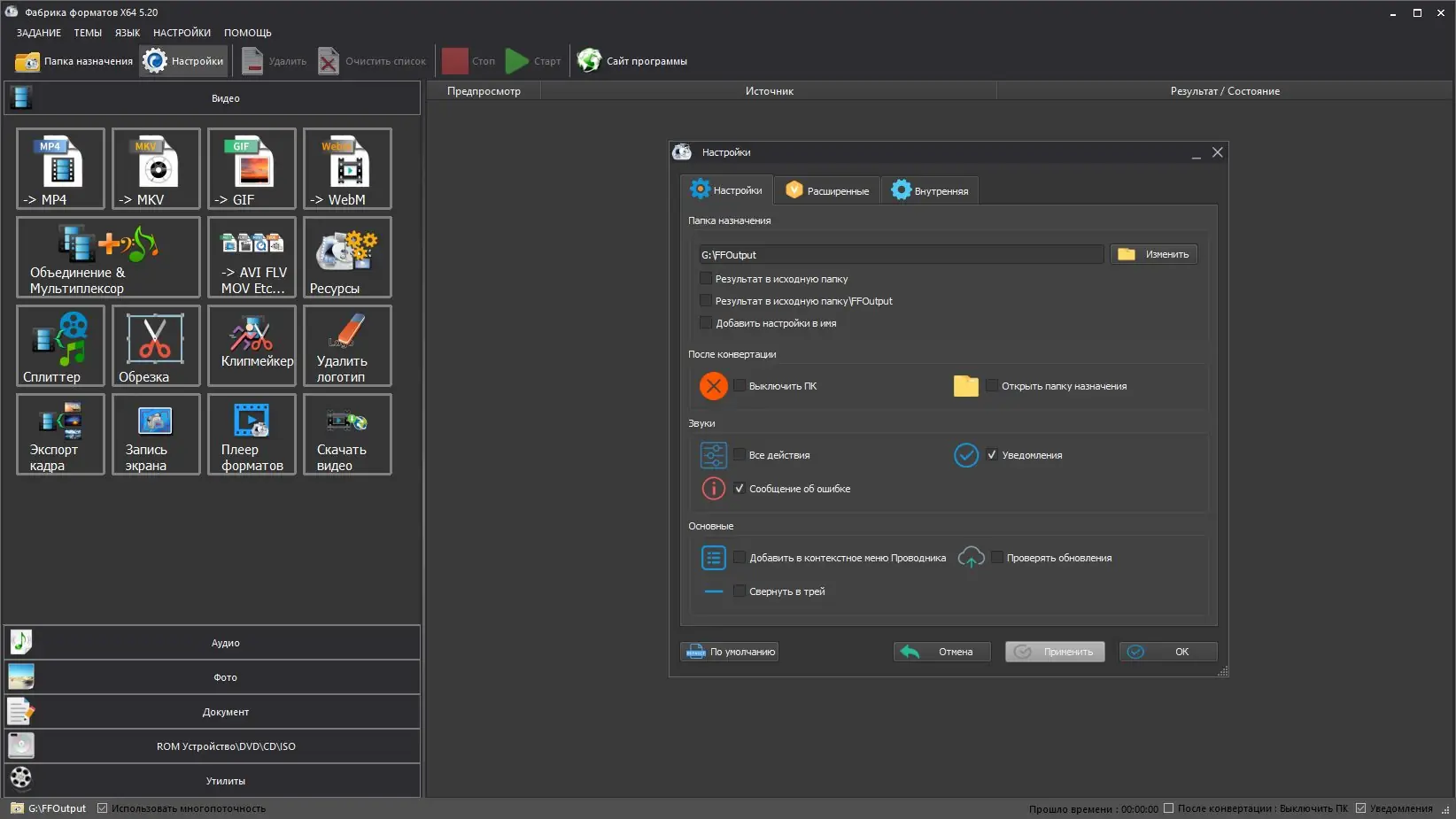Image resolution: width=1456 pixels, height=819 pixels.
Task: Open the ТЕМЫ menu
Action: click(x=88, y=33)
